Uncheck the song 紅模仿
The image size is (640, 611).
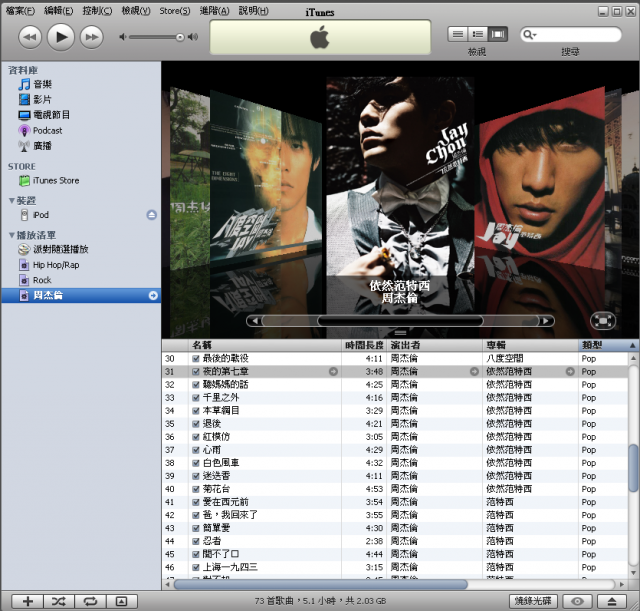click(x=196, y=437)
